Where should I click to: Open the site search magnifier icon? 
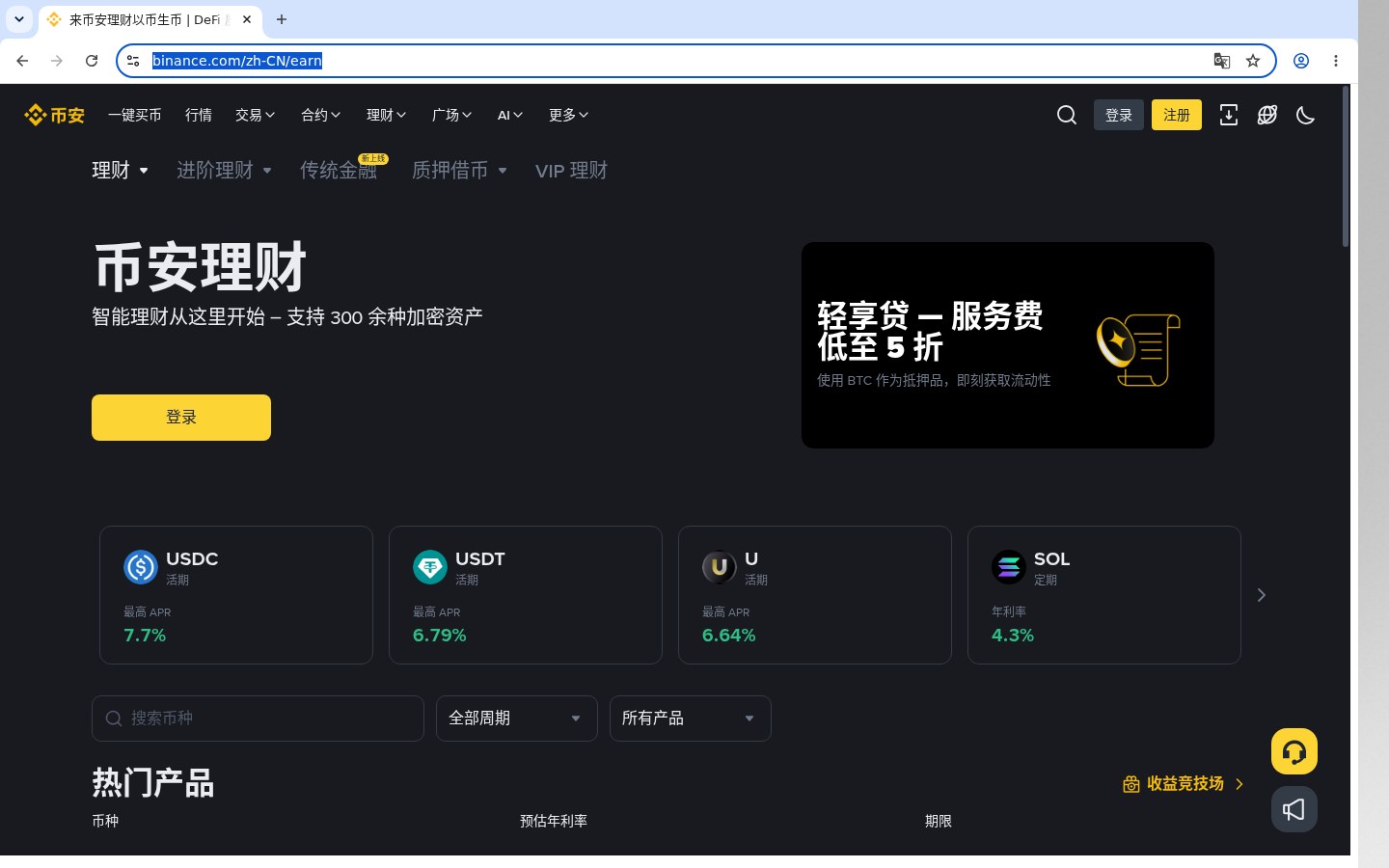[x=1067, y=115]
